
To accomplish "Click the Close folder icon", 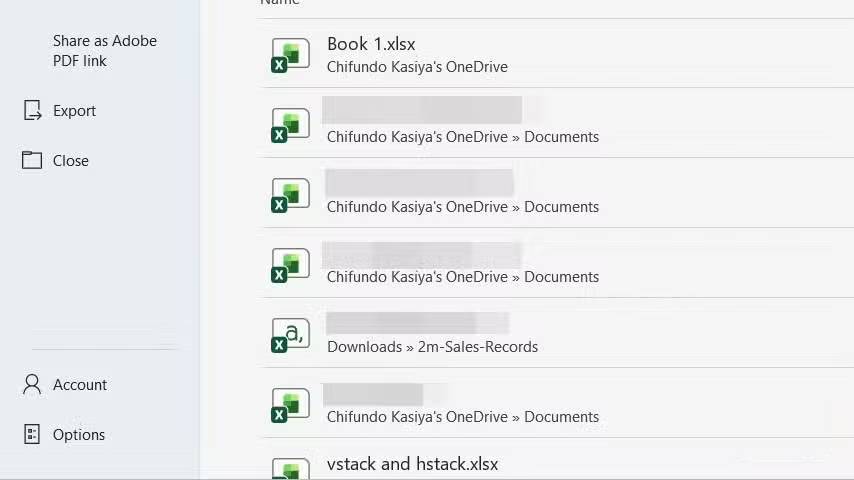I will [x=32, y=160].
